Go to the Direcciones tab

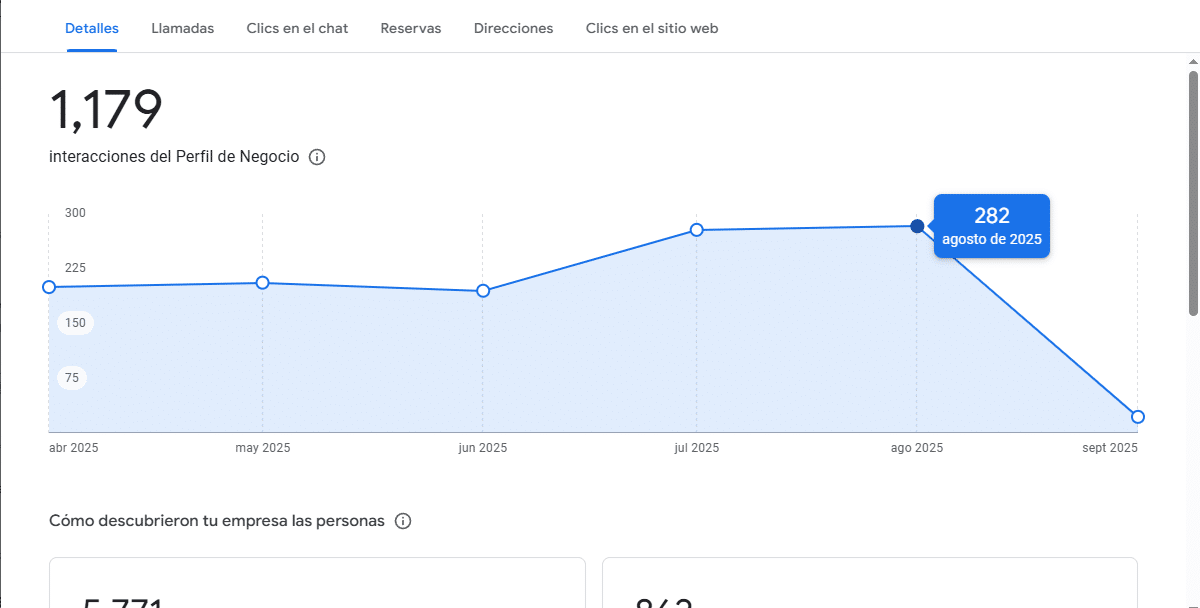click(x=513, y=28)
